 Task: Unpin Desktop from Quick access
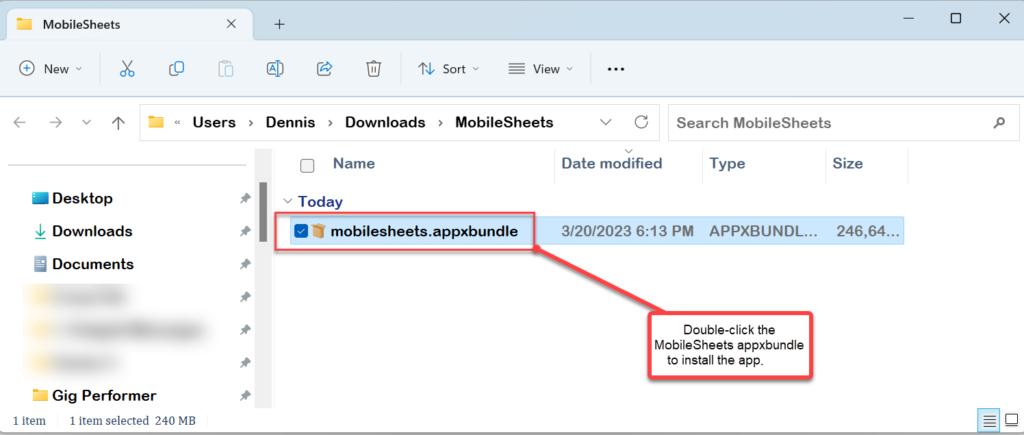point(245,198)
